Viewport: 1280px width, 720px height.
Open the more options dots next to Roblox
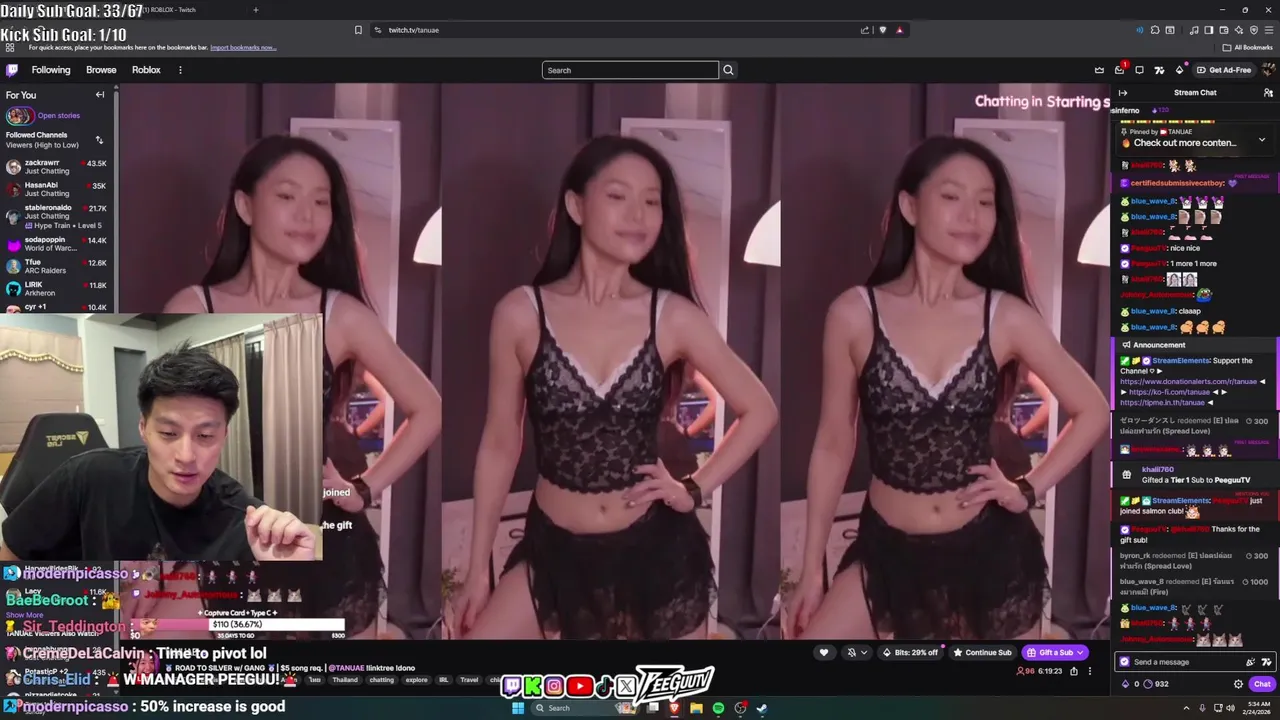(180, 70)
